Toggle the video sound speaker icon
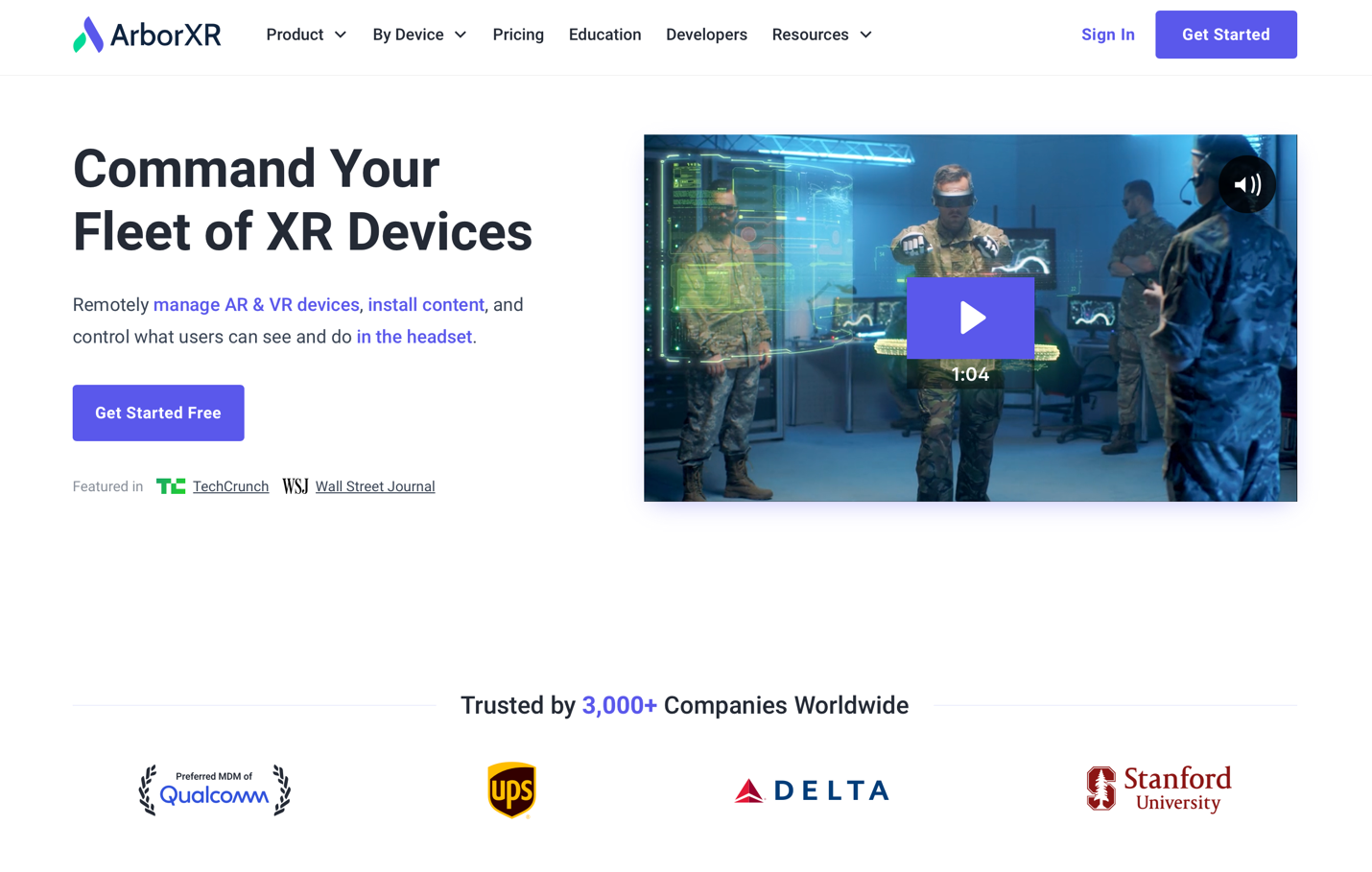This screenshot has height=872, width=1372. pyautogui.click(x=1246, y=184)
